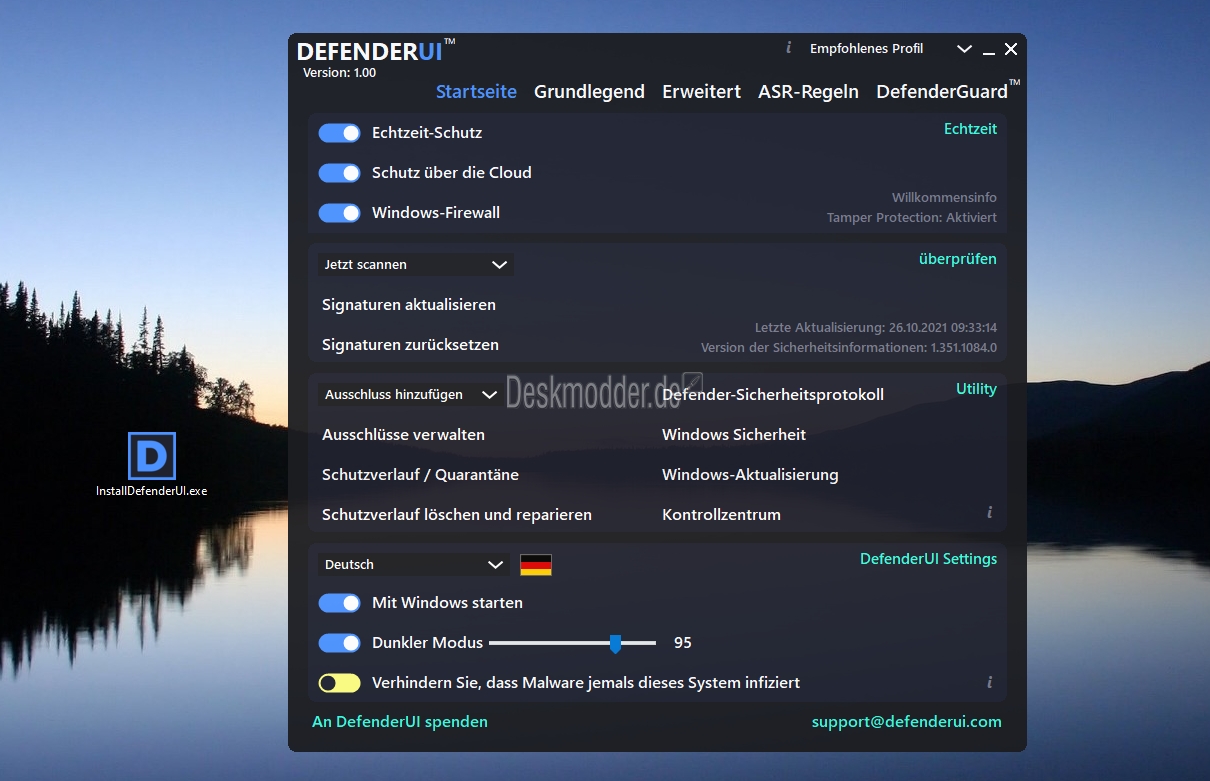This screenshot has width=1210, height=781.
Task: Click the Tamper Protection: Aktiviert text
Action: click(912, 218)
